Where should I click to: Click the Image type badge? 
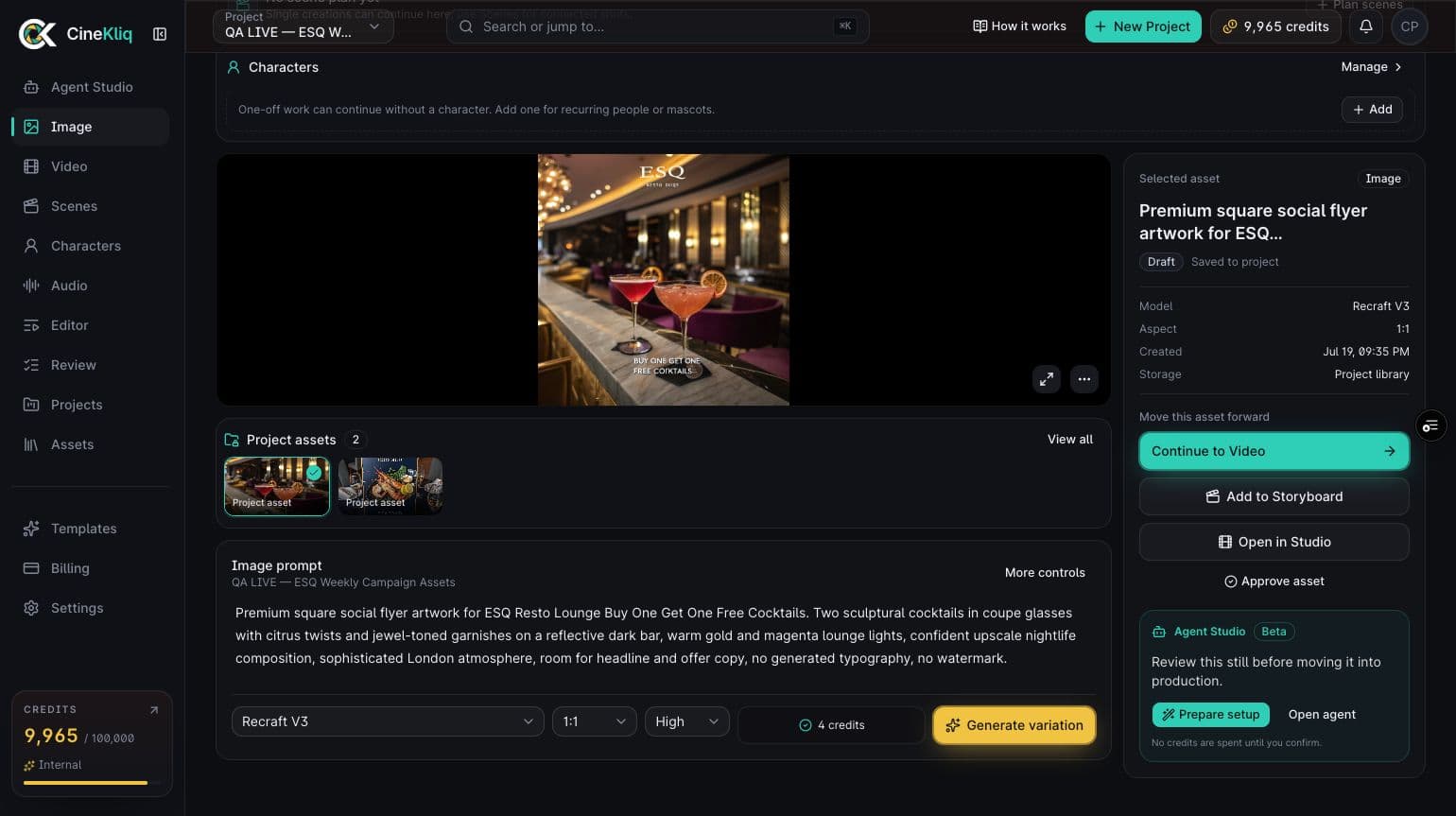coord(1383,179)
